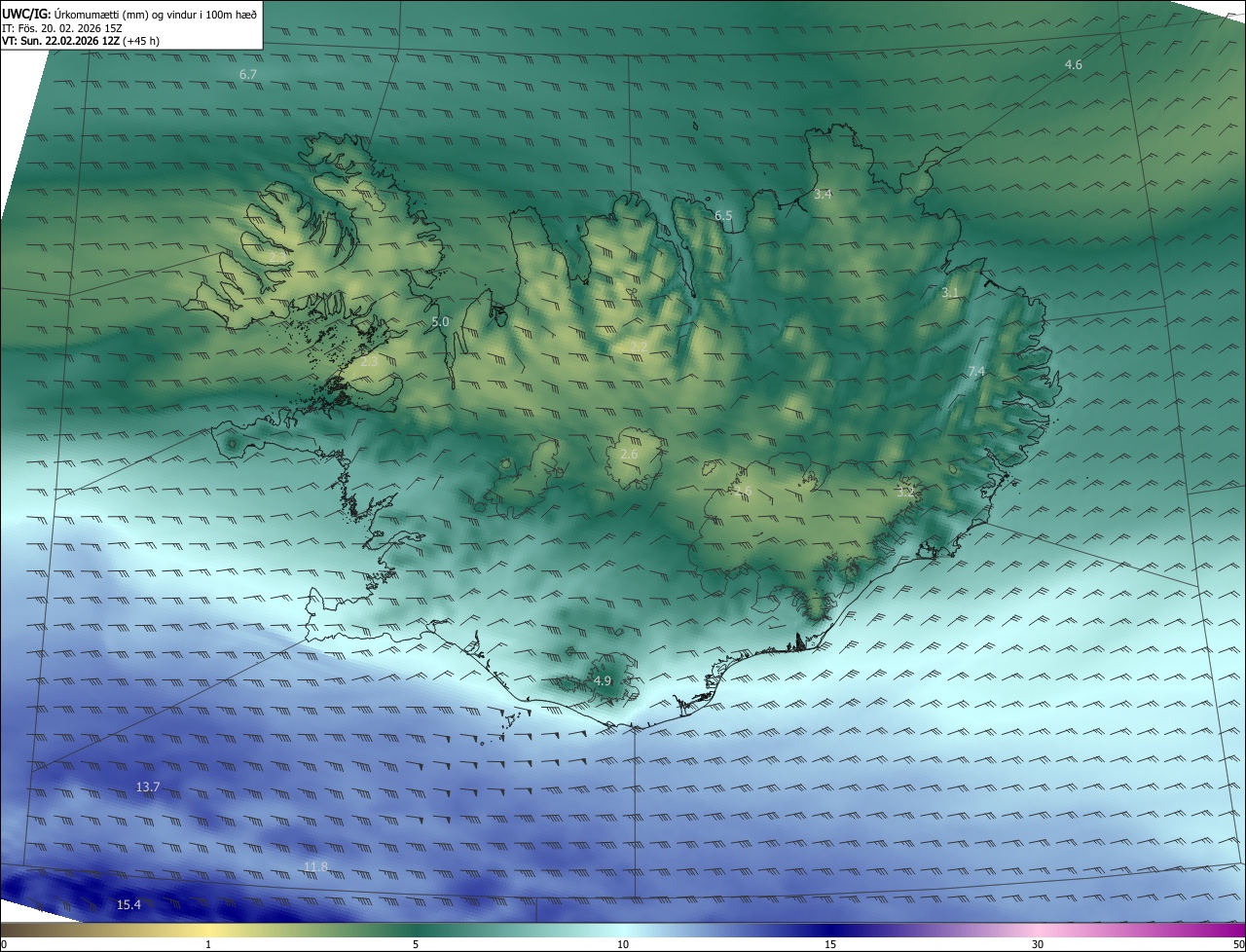
Task: Click the 2.3 value label
Action: [369, 361]
